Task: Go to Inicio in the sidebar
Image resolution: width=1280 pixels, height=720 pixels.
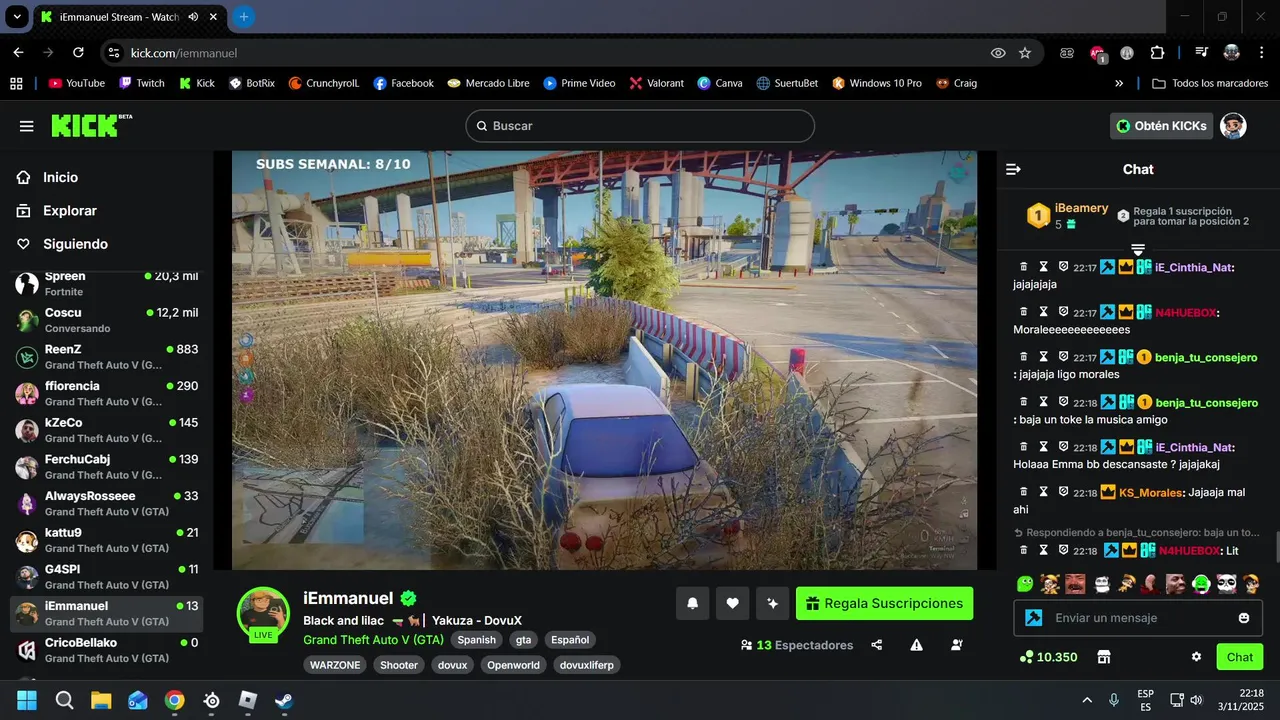Action: point(60,177)
